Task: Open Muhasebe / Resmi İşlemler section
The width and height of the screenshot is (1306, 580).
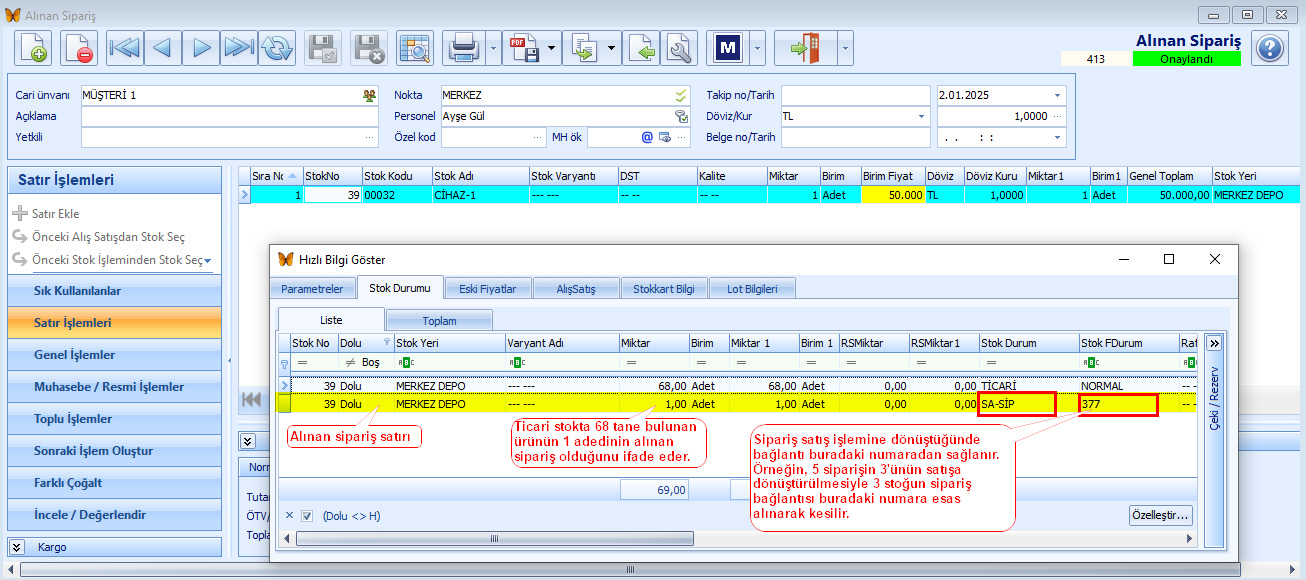Action: coord(114,387)
